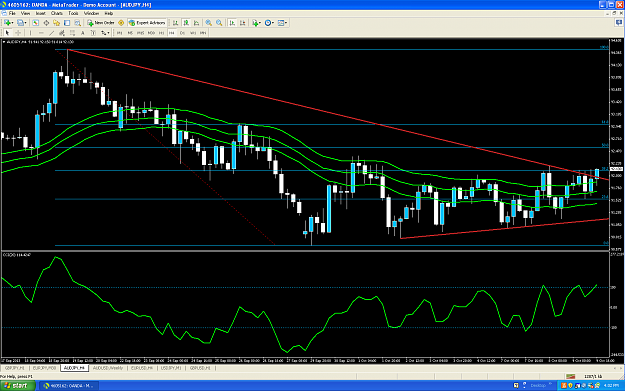Viewport: 625px width, 391px height.
Task: Switch to GBPJPY,H1 chart tab
Action: point(15,368)
